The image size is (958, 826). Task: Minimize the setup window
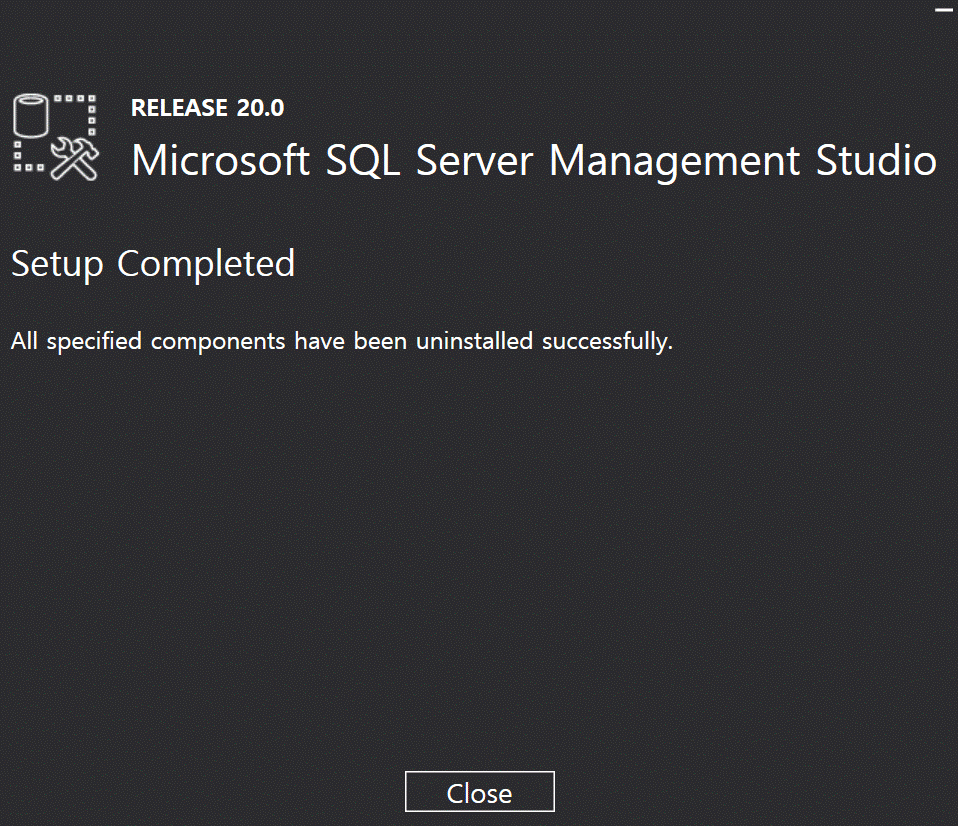tap(944, 10)
